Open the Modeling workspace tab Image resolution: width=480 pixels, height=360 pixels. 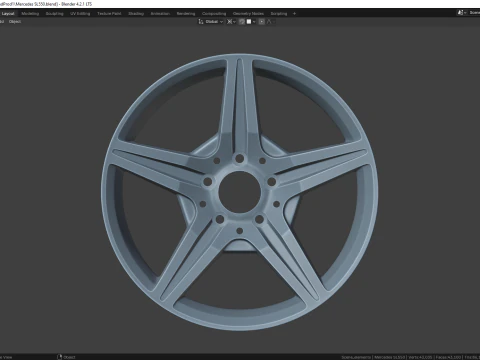coord(30,14)
